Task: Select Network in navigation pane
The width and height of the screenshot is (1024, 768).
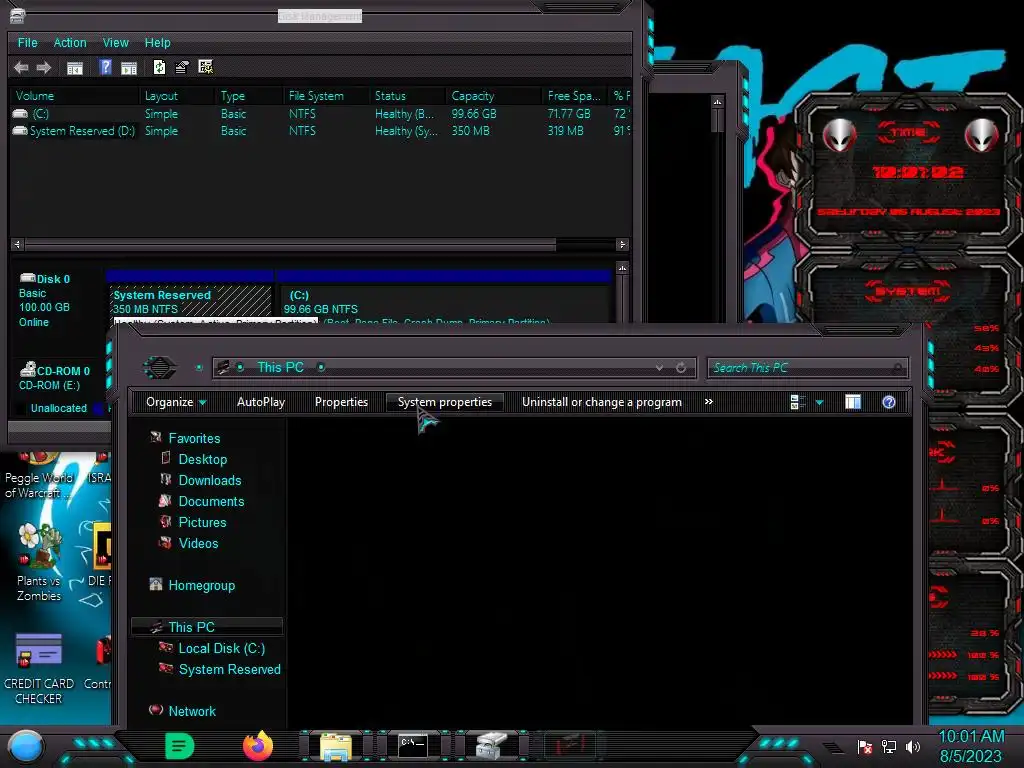Action: (191, 711)
